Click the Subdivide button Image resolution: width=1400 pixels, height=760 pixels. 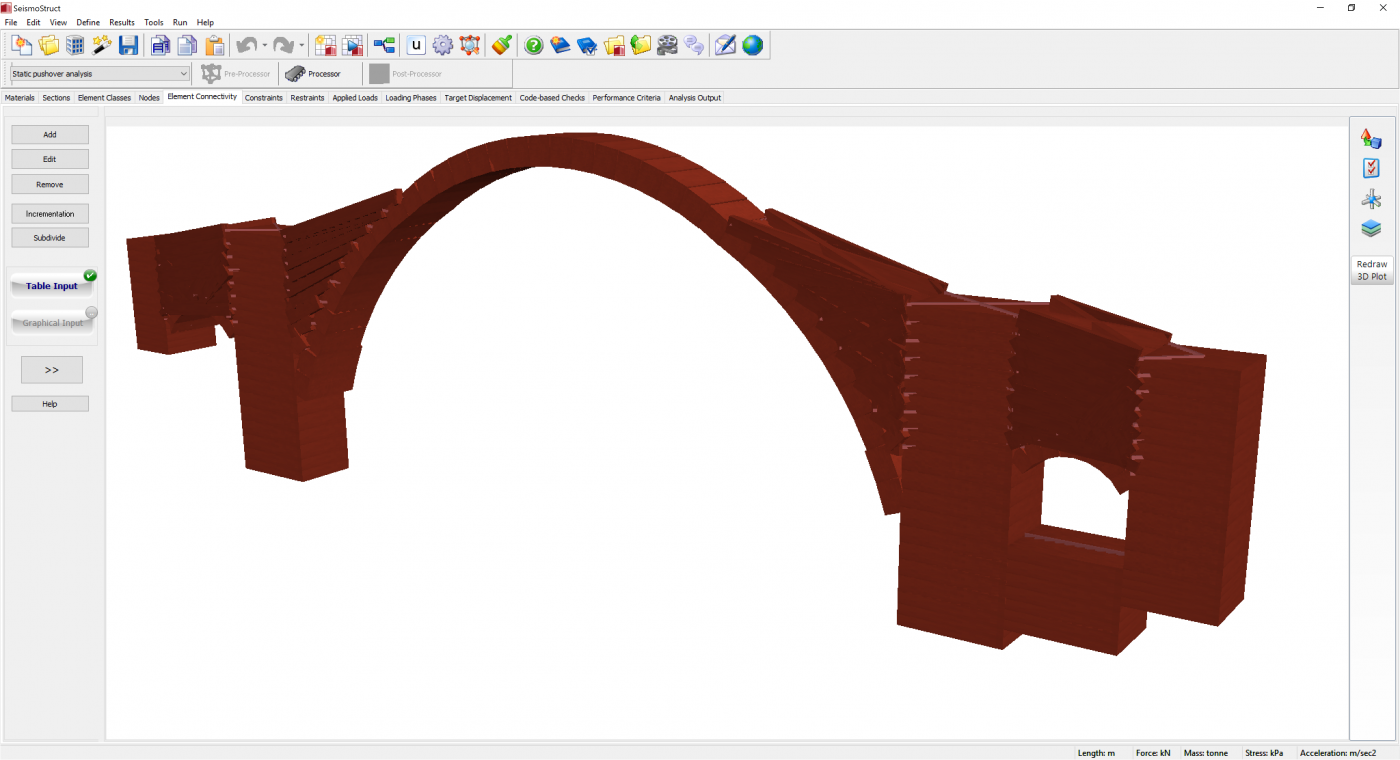(50, 238)
